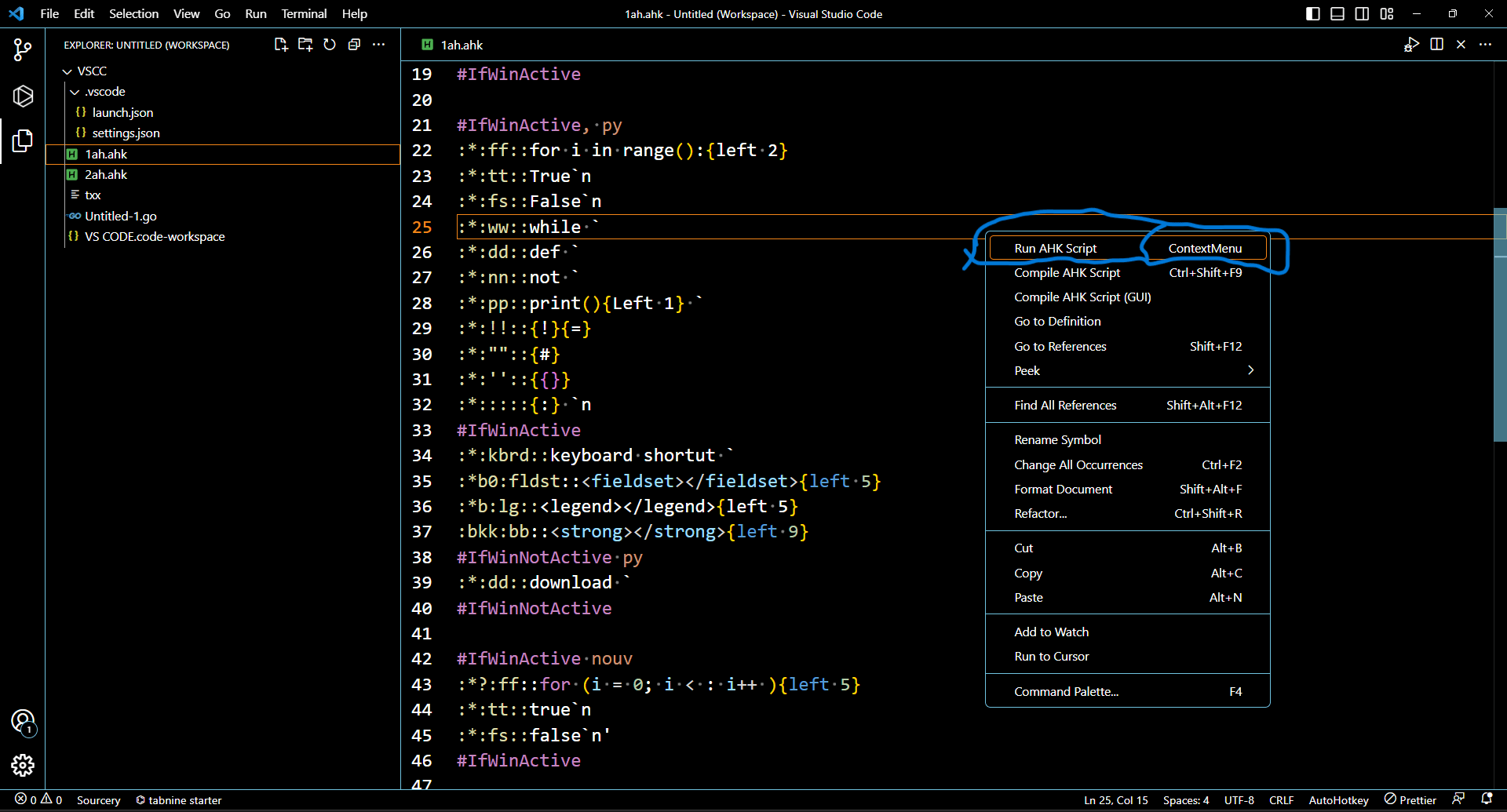The image size is (1507, 812).
Task: Select Find All References
Action: [1127, 405]
